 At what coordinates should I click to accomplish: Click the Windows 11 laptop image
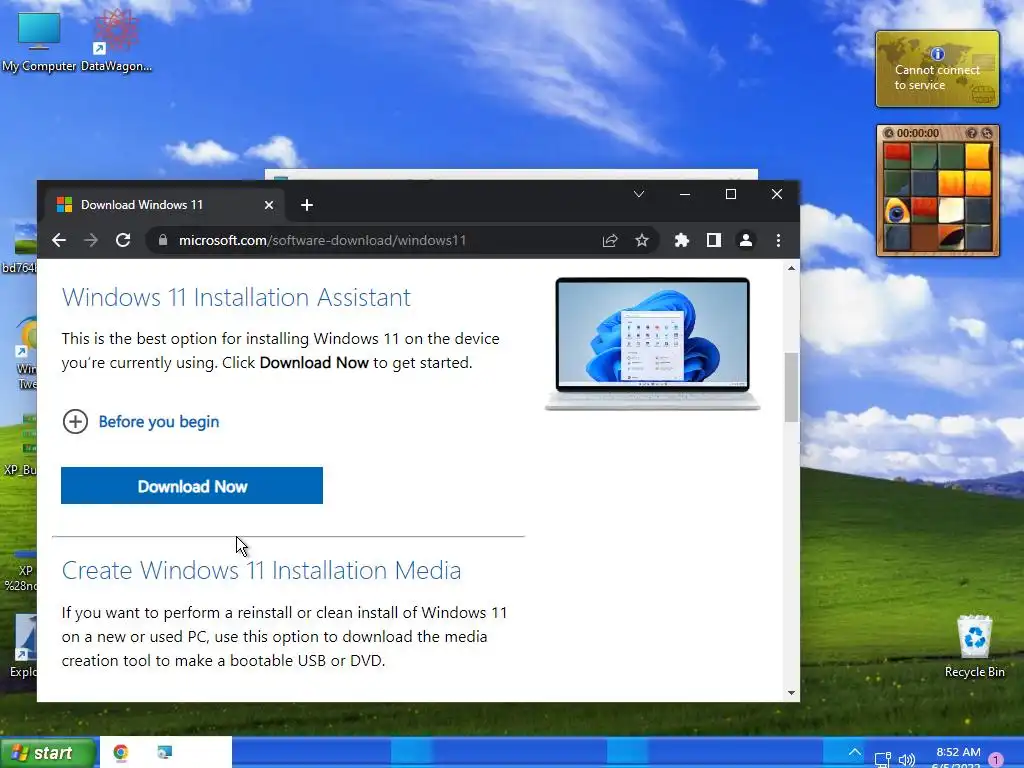652,344
